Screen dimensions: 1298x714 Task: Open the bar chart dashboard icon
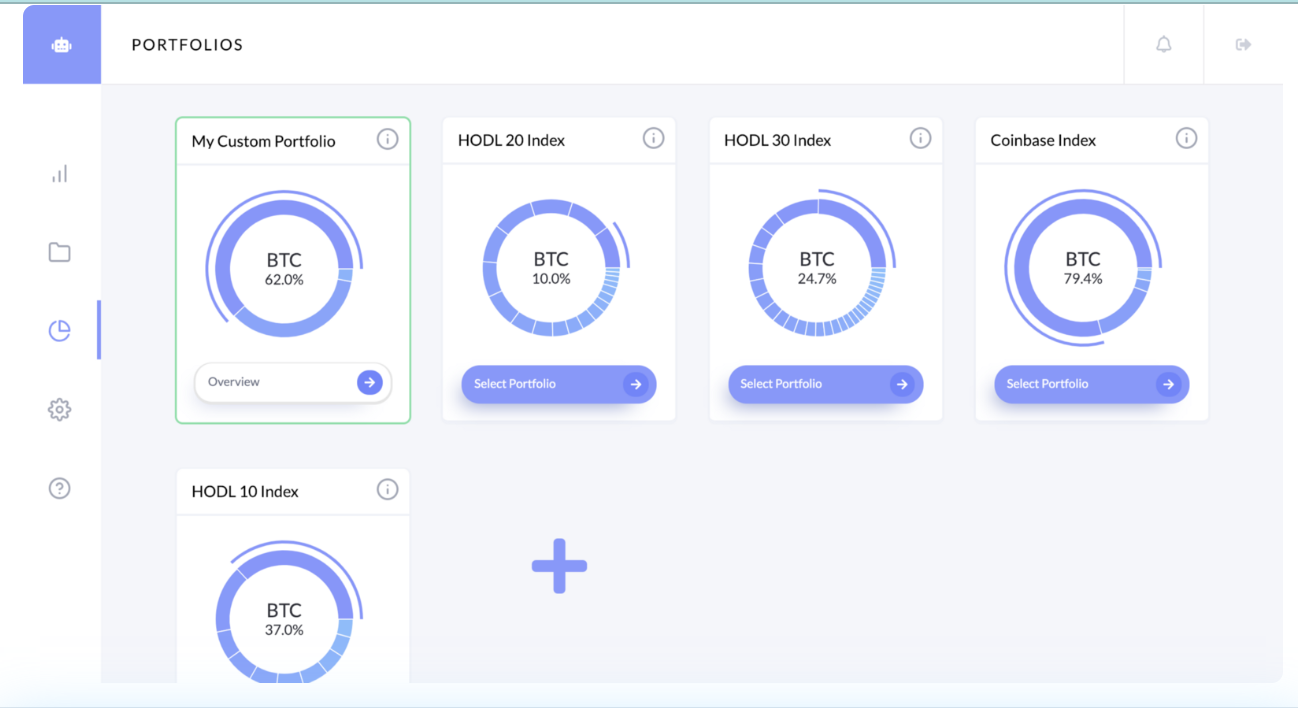point(60,174)
